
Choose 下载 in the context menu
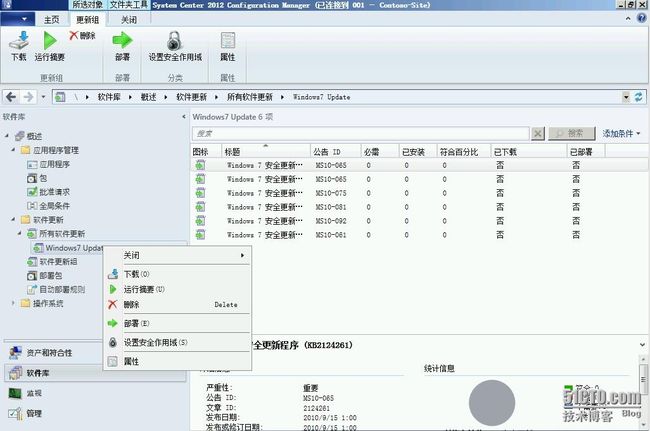(177, 274)
